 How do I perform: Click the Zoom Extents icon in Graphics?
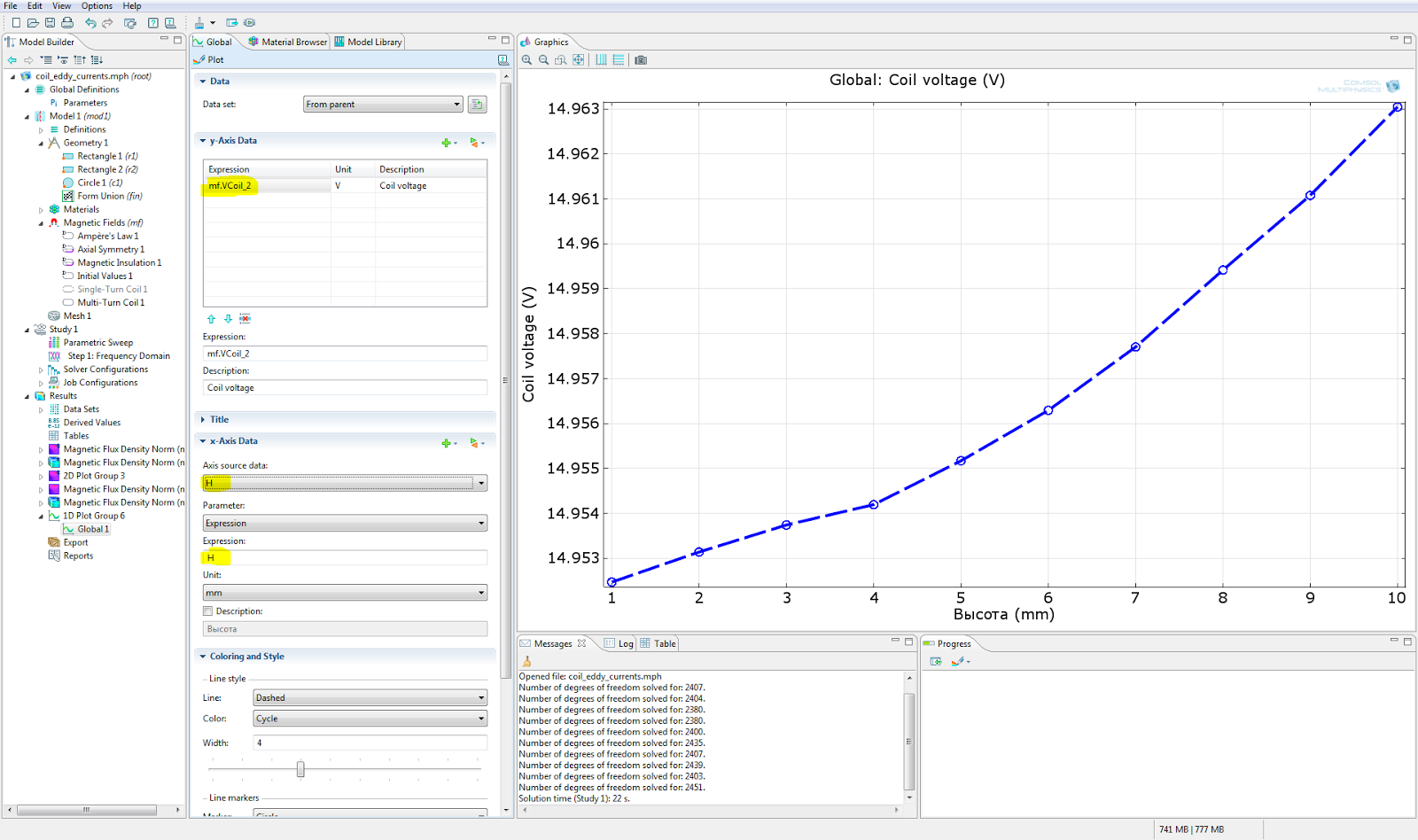(x=579, y=60)
